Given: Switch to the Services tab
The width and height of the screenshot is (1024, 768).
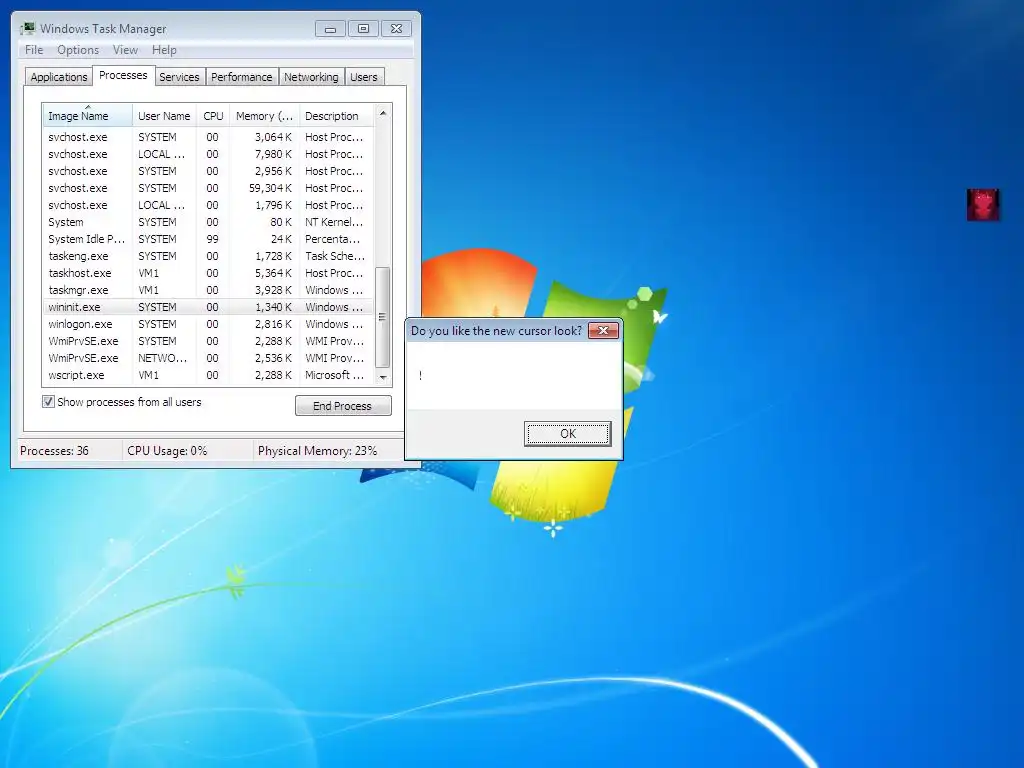Looking at the screenshot, I should [179, 77].
